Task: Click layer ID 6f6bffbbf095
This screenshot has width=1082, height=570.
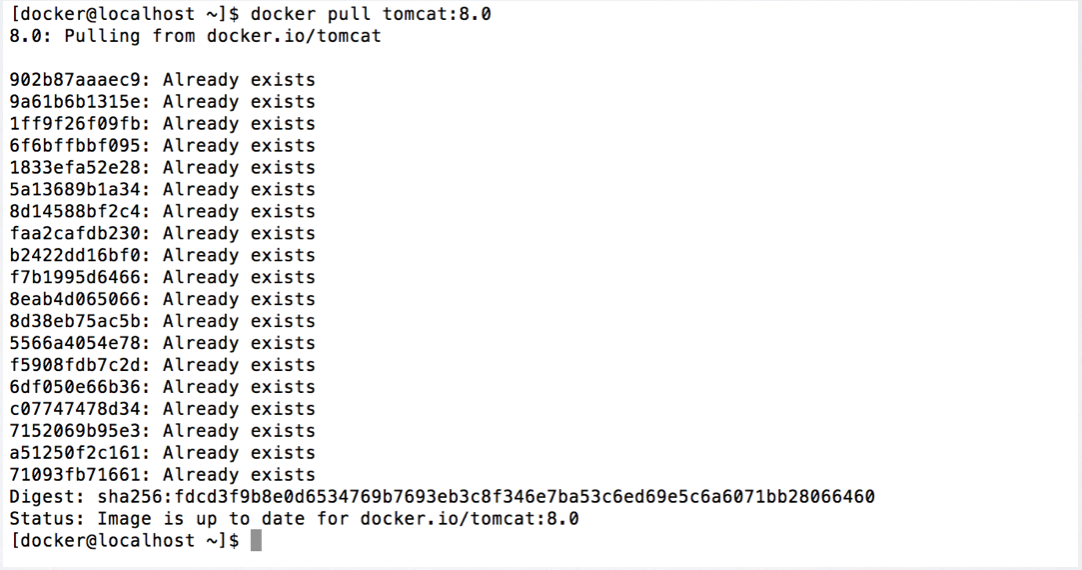Action: pos(76,146)
